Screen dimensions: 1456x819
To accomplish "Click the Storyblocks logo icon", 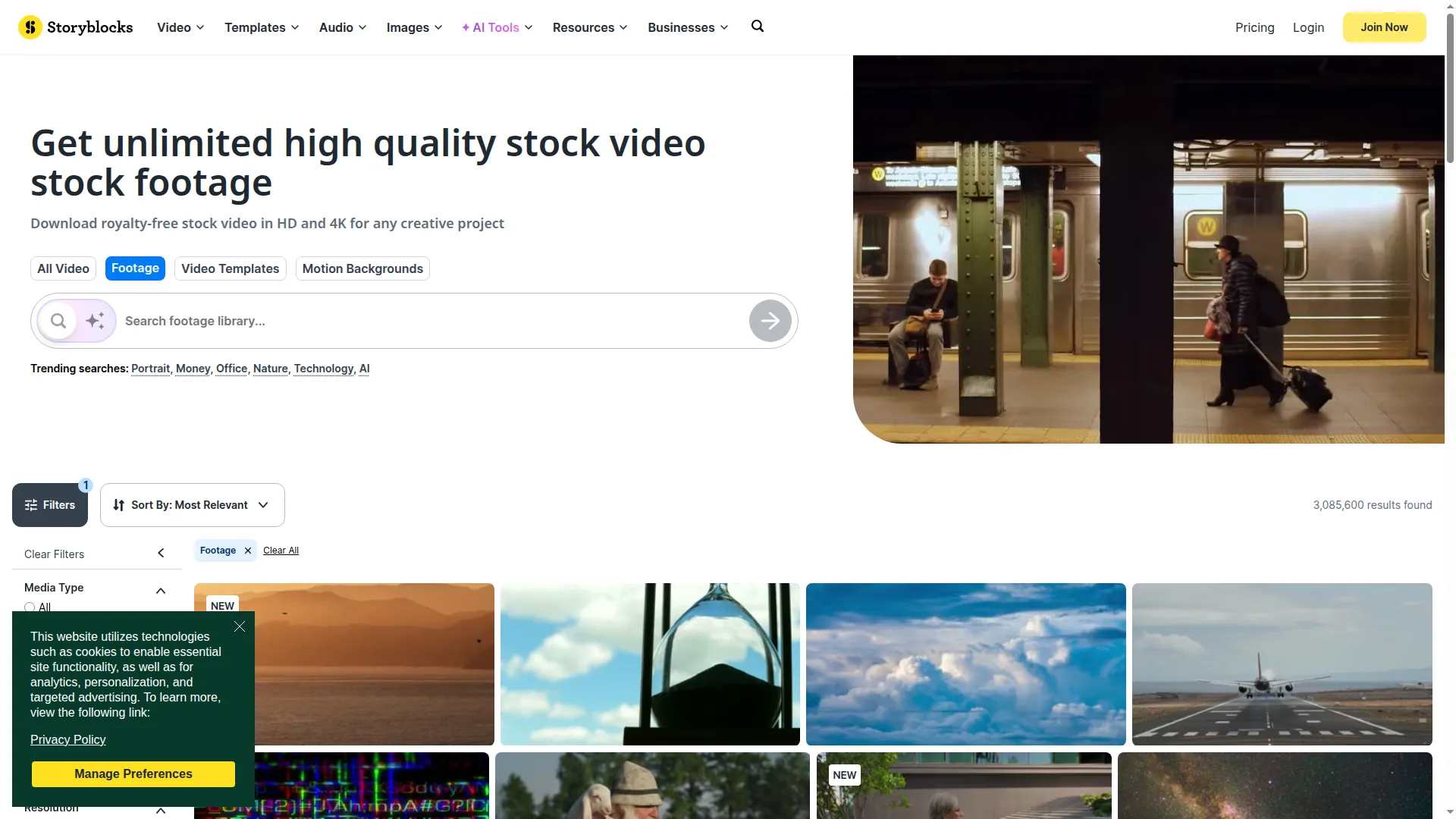I will tap(30, 27).
